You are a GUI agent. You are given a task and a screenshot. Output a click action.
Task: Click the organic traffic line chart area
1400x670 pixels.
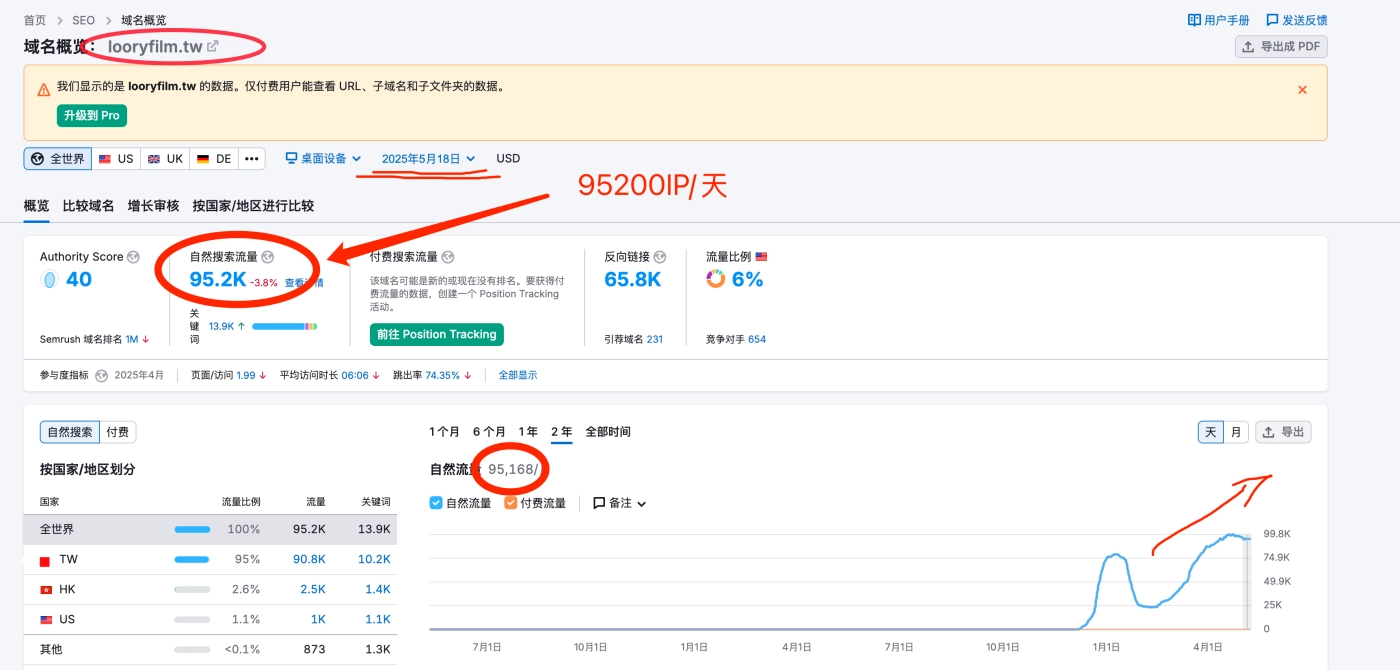click(840, 580)
